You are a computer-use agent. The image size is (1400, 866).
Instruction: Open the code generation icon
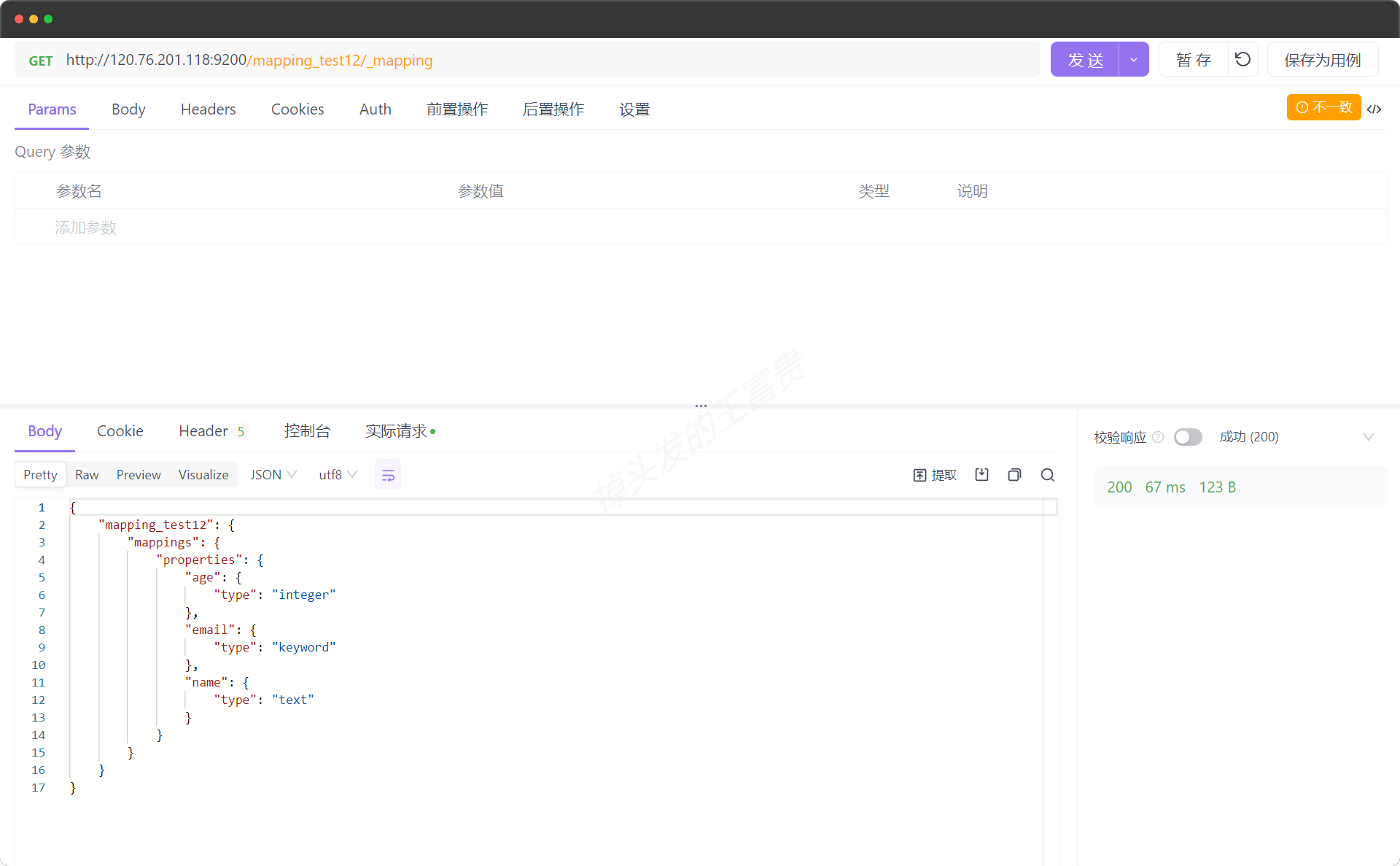1374,109
